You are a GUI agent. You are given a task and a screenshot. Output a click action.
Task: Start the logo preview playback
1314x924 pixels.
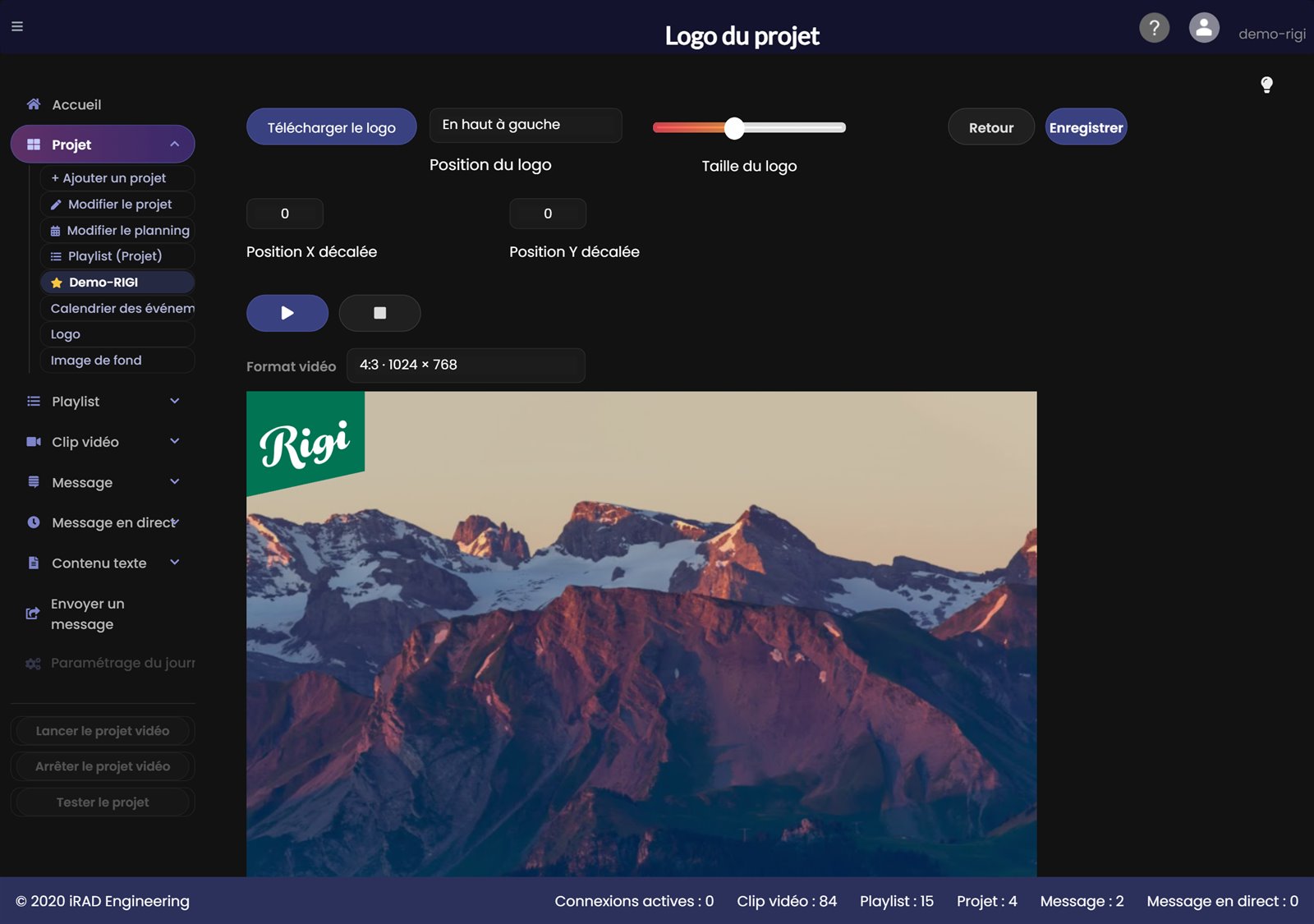(287, 313)
